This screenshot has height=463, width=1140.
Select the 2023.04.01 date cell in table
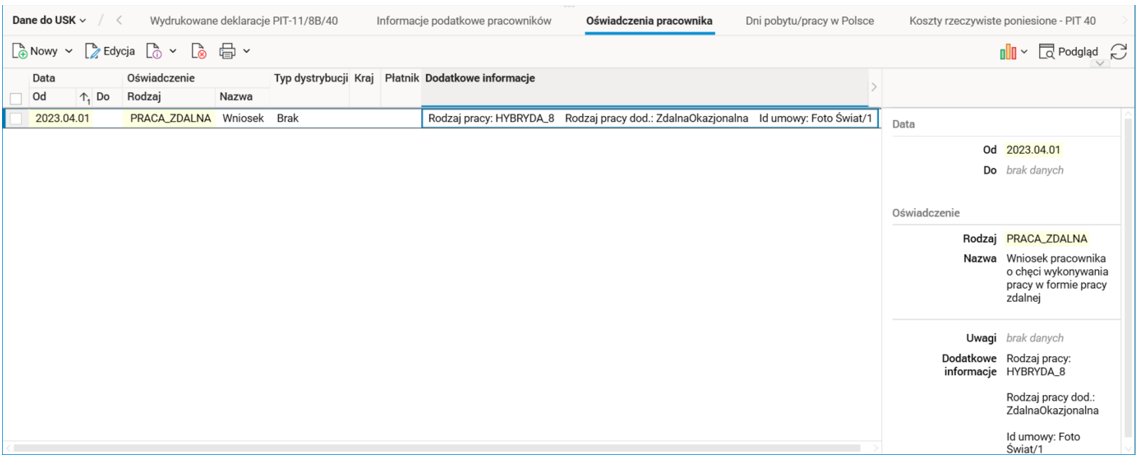coord(62,118)
